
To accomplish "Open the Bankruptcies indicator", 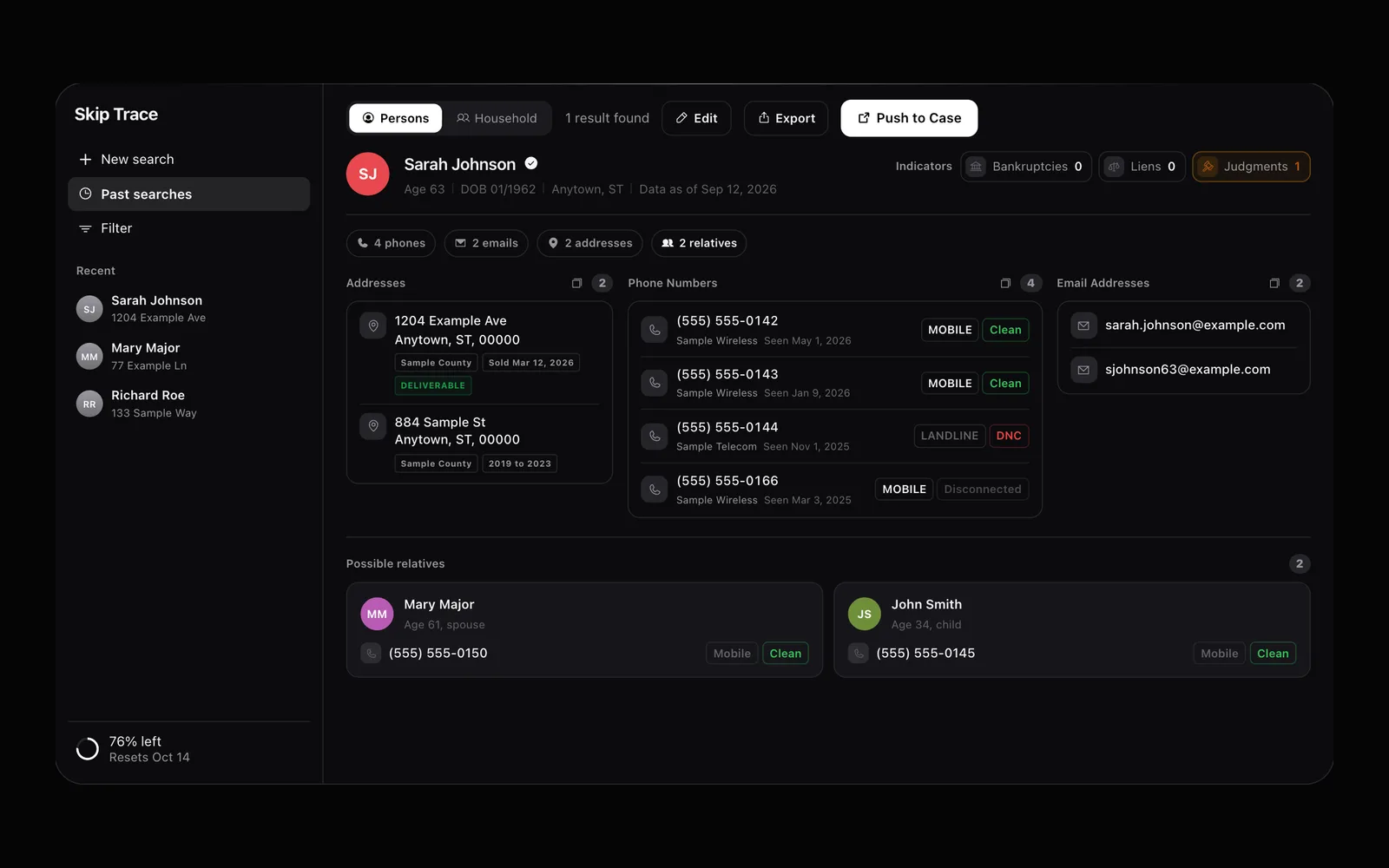I will tap(1026, 167).
